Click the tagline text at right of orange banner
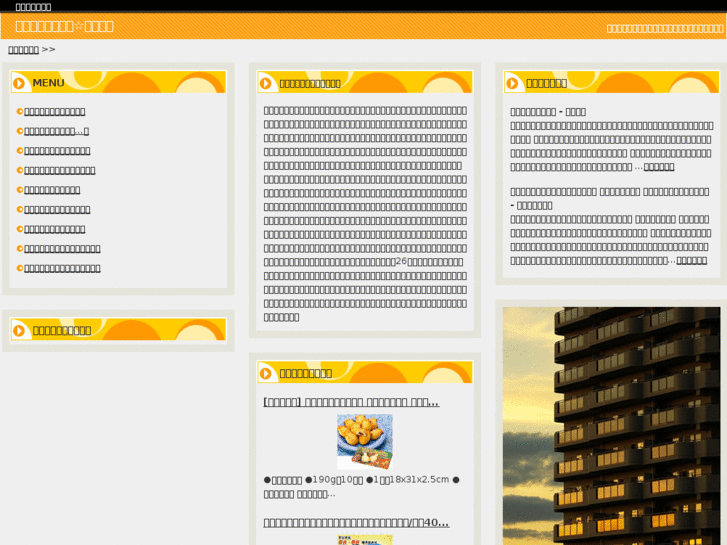 pyautogui.click(x=665, y=29)
